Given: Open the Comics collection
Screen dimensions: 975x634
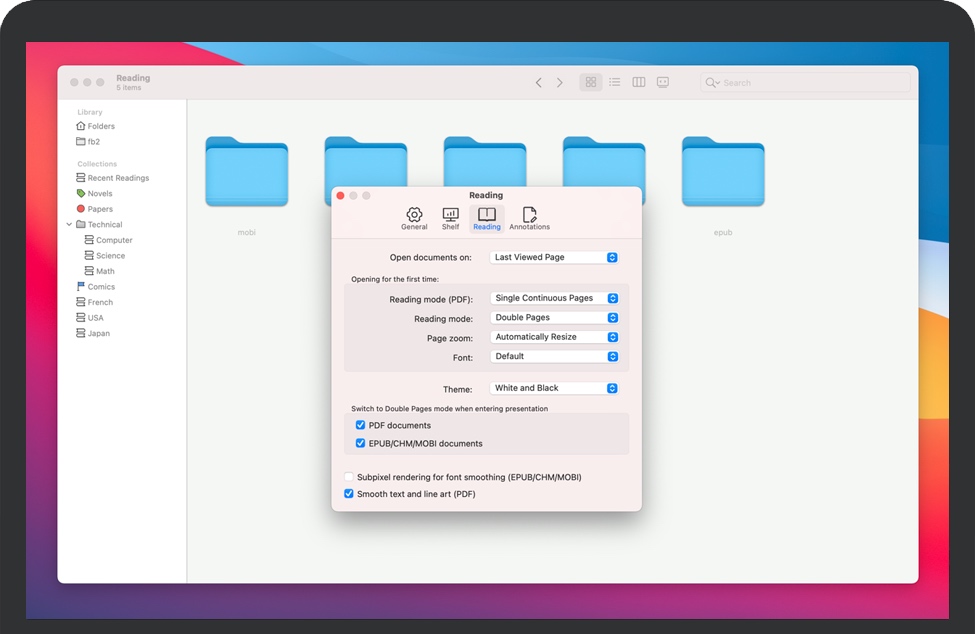Looking at the screenshot, I should [101, 287].
